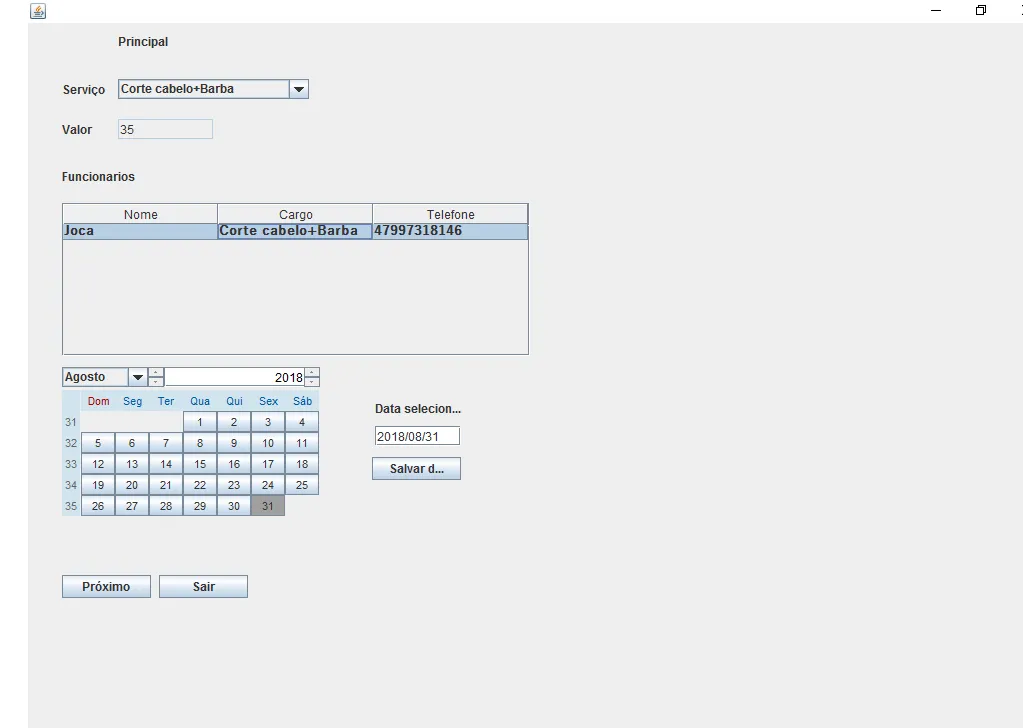1023x728 pixels.
Task: Pick day 6 in the calendar
Action: click(x=132, y=443)
